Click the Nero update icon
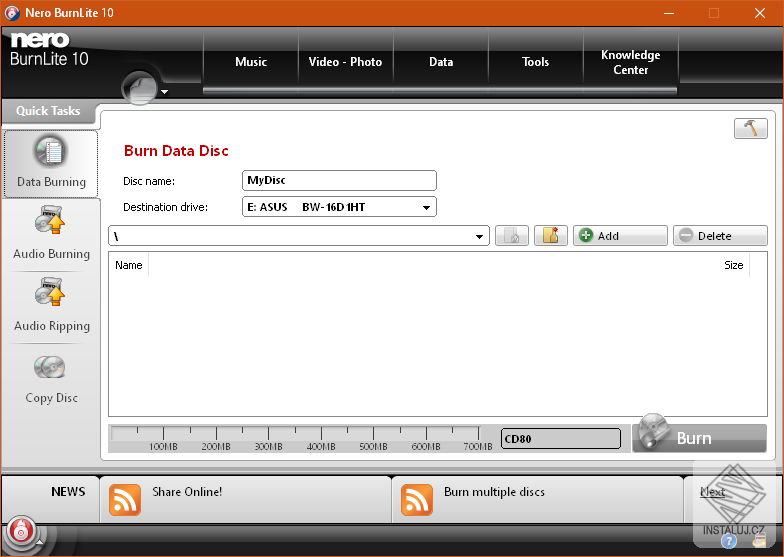The width and height of the screenshot is (784, 557). tap(759, 540)
